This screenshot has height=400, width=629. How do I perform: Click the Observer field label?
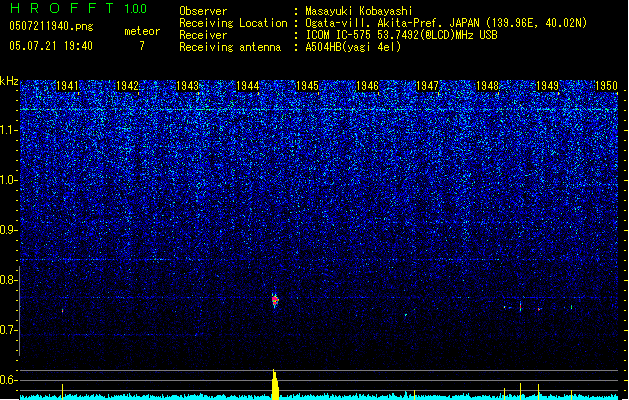point(203,11)
